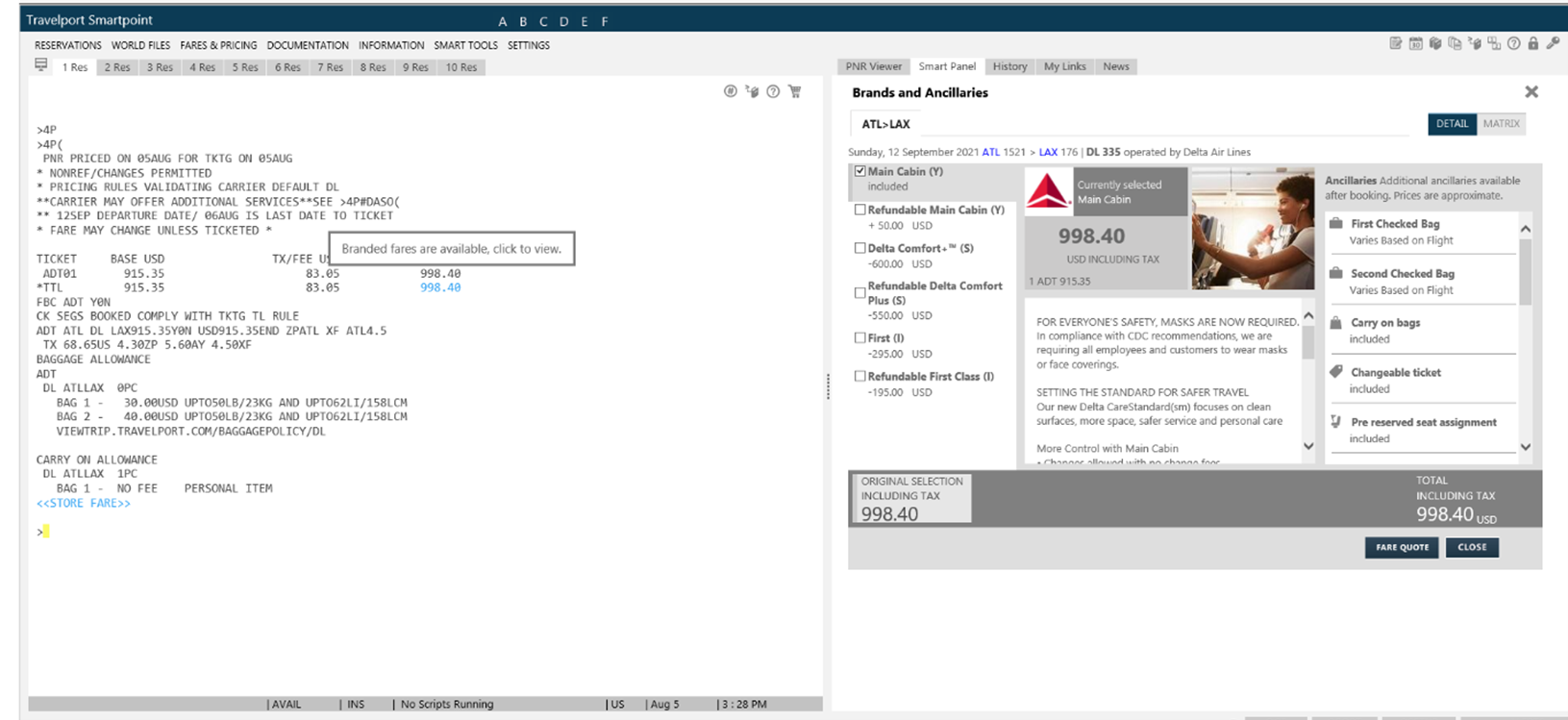Screen dimensions: 1568x720
Task: Open the RESERVATIONS menu
Action: click(68, 45)
